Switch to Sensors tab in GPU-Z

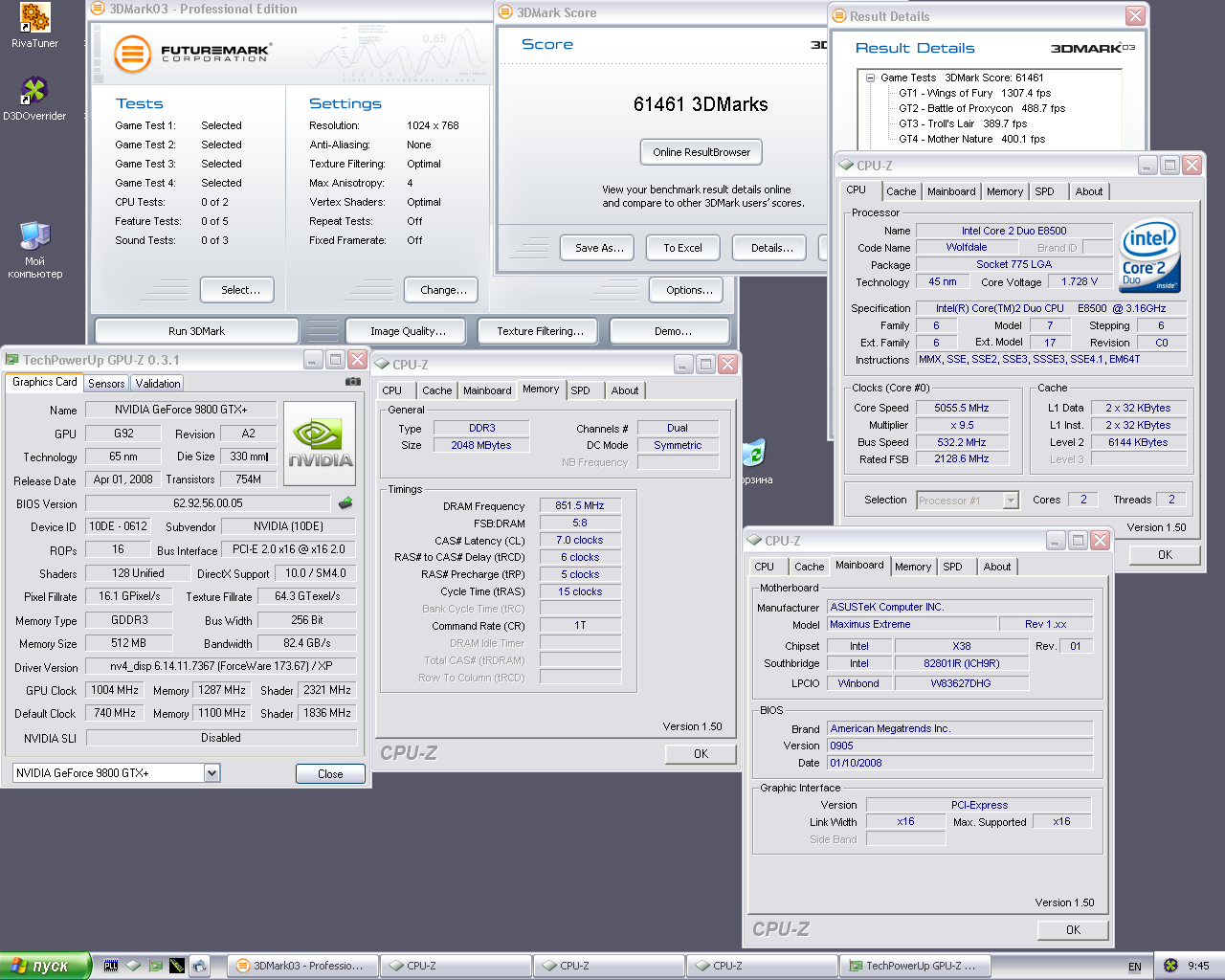tap(106, 383)
